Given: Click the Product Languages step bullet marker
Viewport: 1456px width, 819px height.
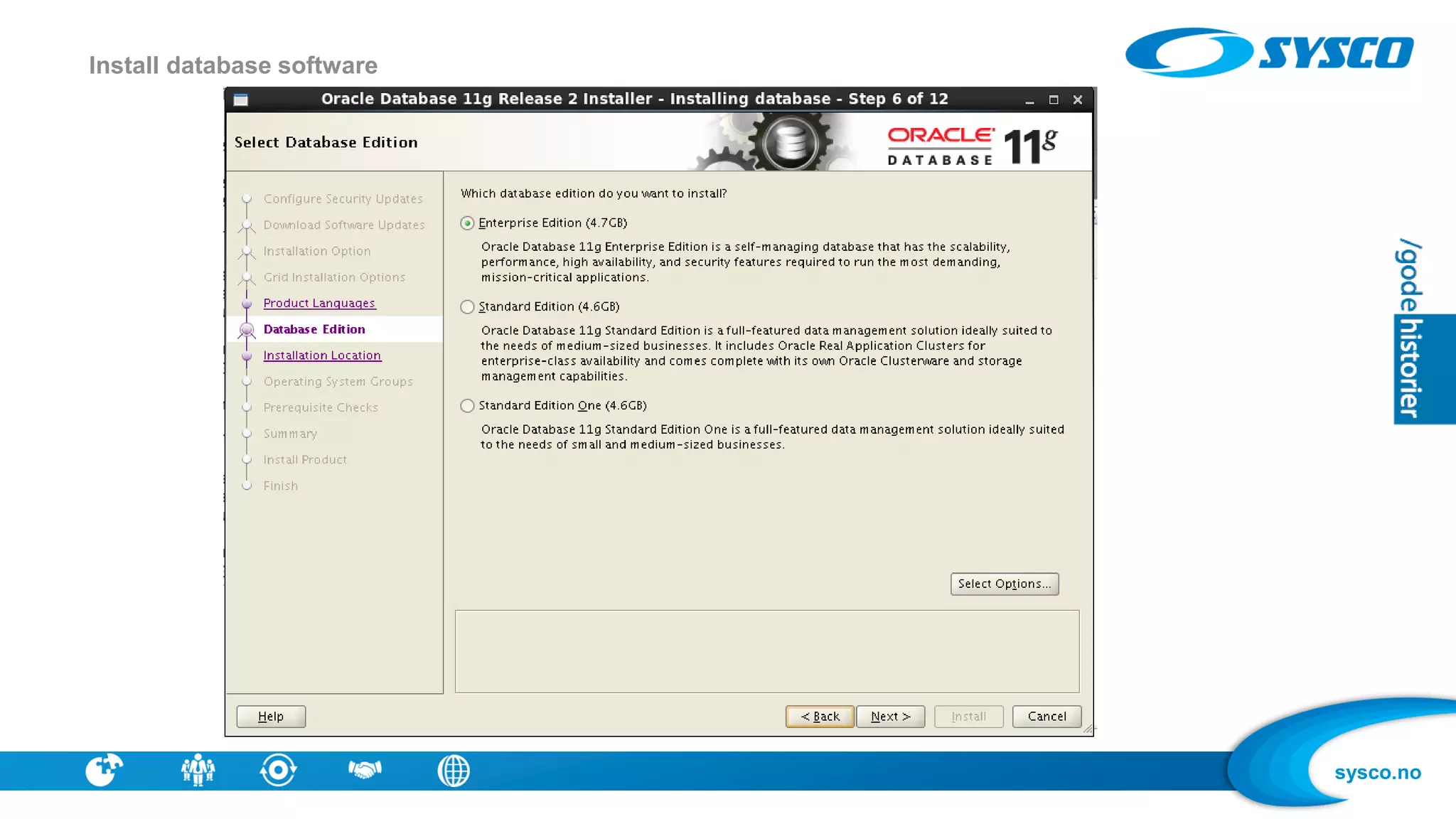Looking at the screenshot, I should 247,304.
